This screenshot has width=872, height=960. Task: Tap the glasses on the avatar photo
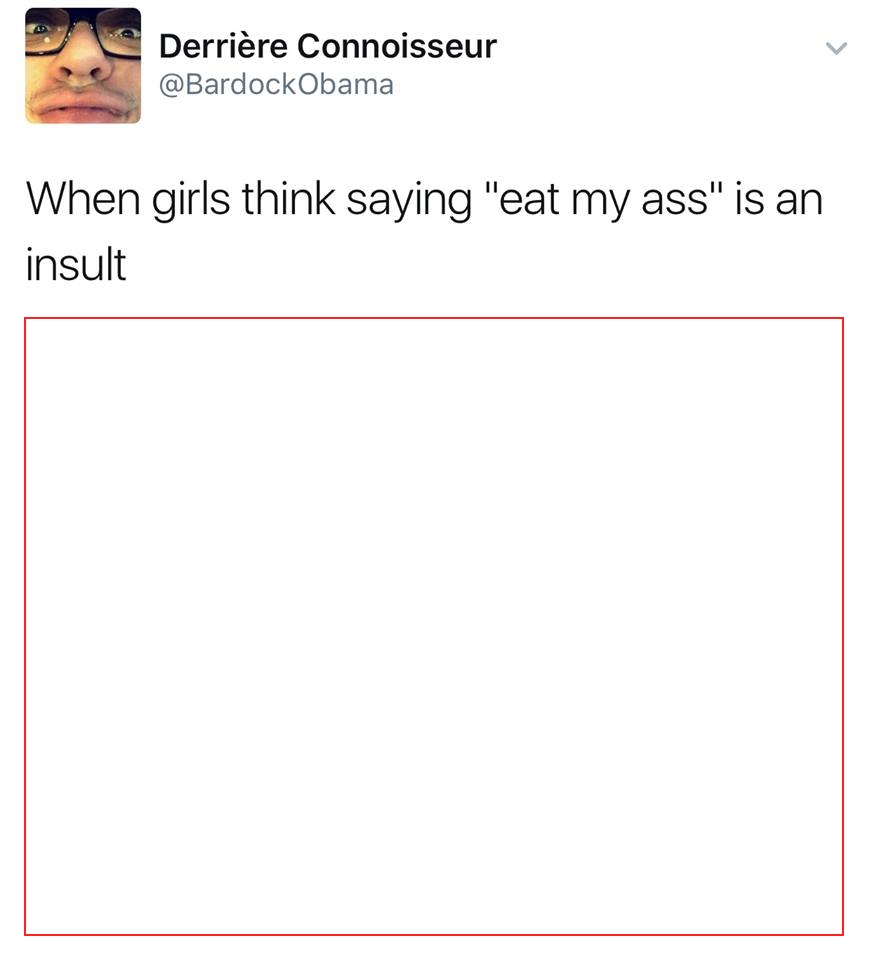83,34
